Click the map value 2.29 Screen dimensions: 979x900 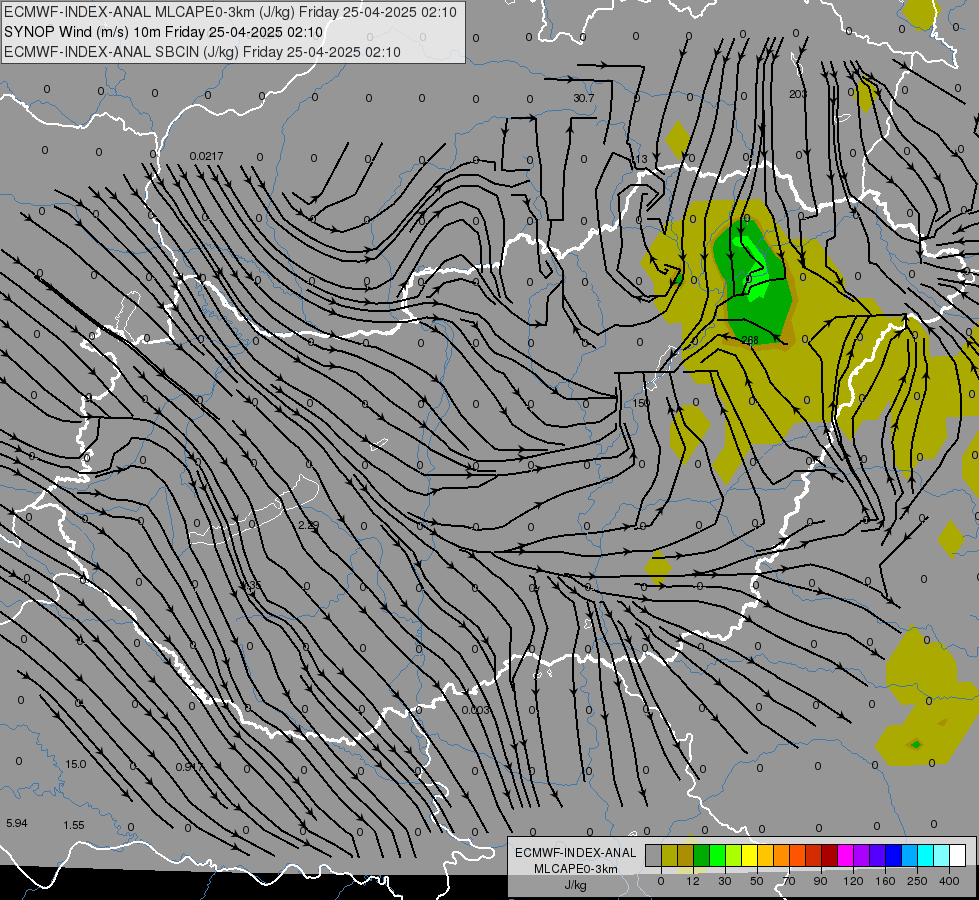click(308, 525)
